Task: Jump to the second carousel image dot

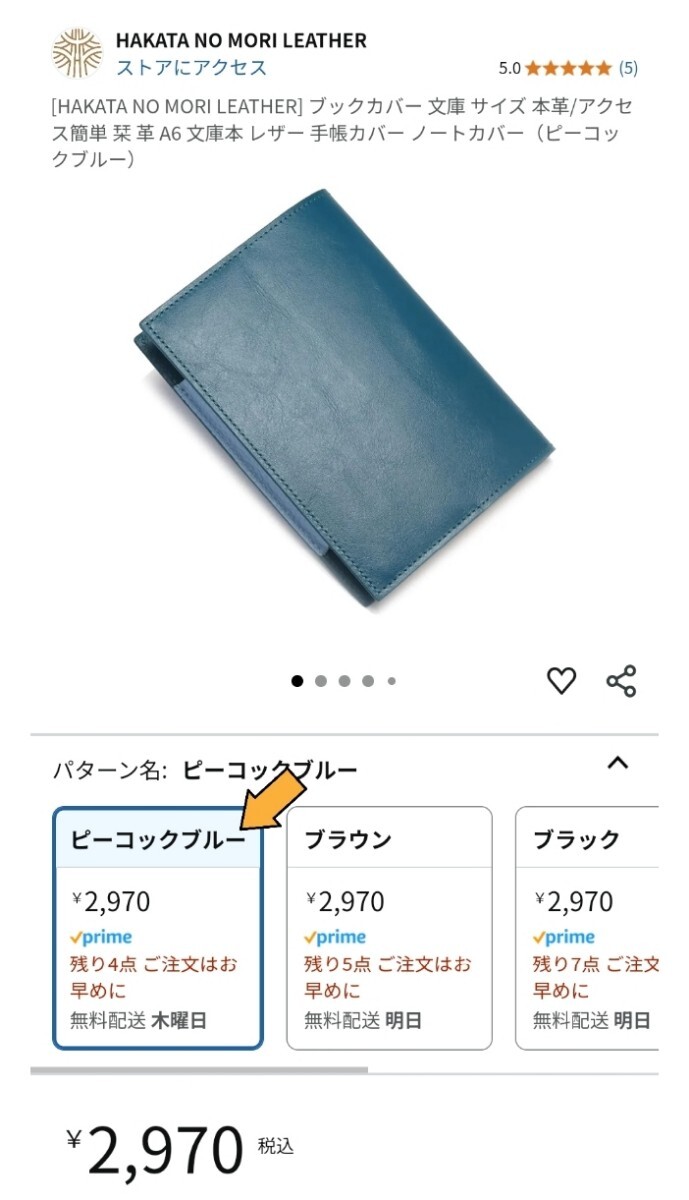Action: (x=321, y=681)
